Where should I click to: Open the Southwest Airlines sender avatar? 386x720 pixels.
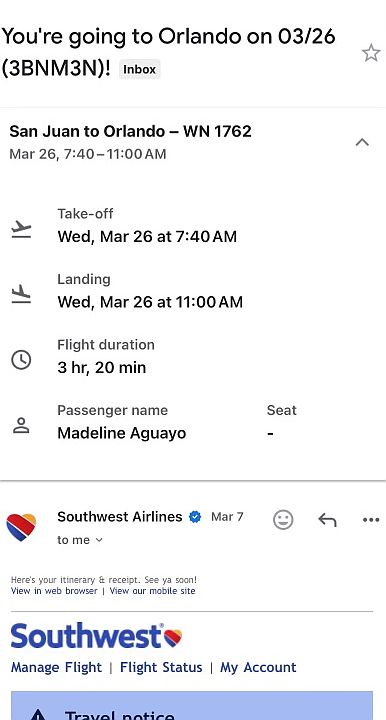click(x=21, y=527)
